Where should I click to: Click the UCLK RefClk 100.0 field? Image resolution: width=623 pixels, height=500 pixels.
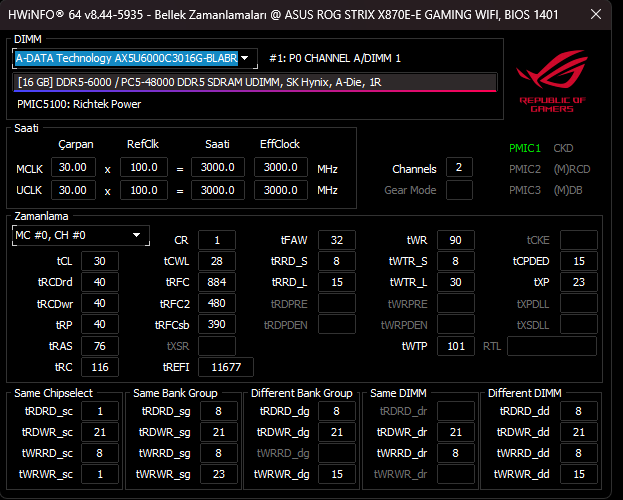[144, 190]
